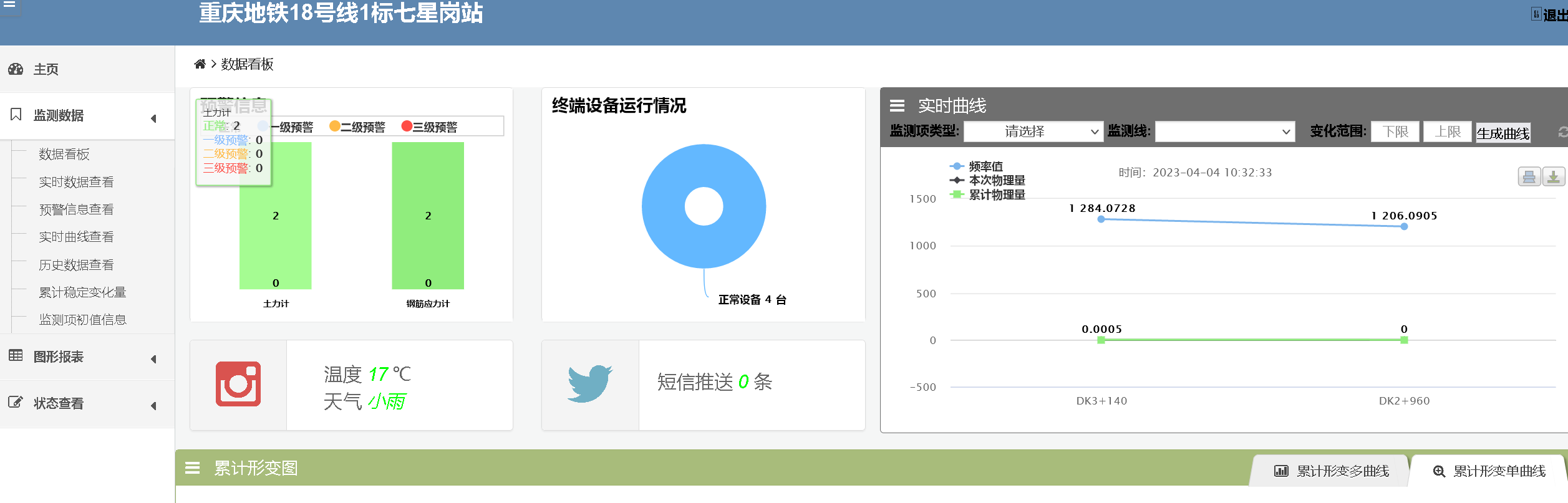Click the print icon on realtime chart
Screen dimensions: 1568x503
pyautogui.click(x=1529, y=177)
